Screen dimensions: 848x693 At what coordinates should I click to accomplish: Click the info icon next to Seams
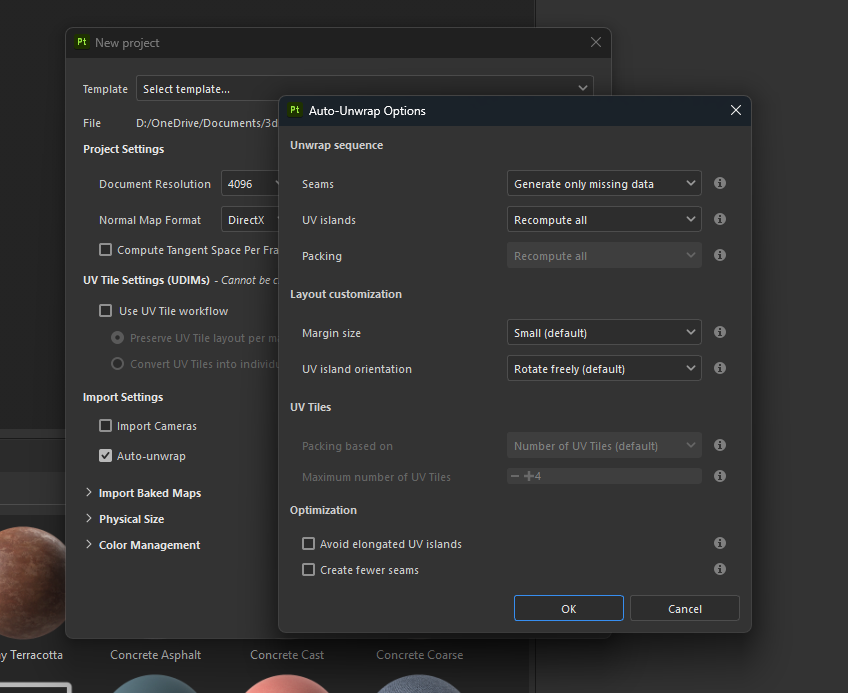point(719,184)
